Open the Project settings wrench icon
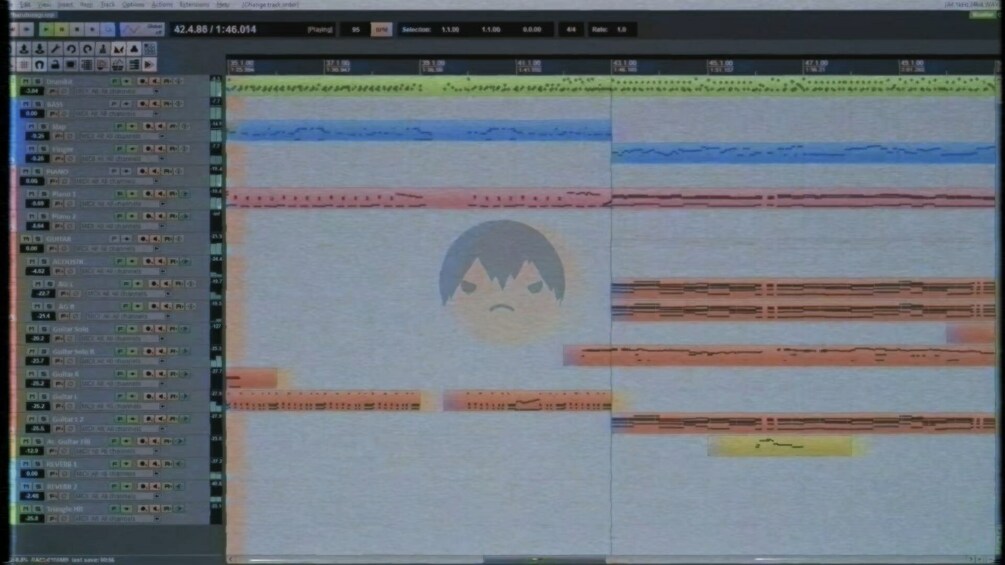 [55, 49]
